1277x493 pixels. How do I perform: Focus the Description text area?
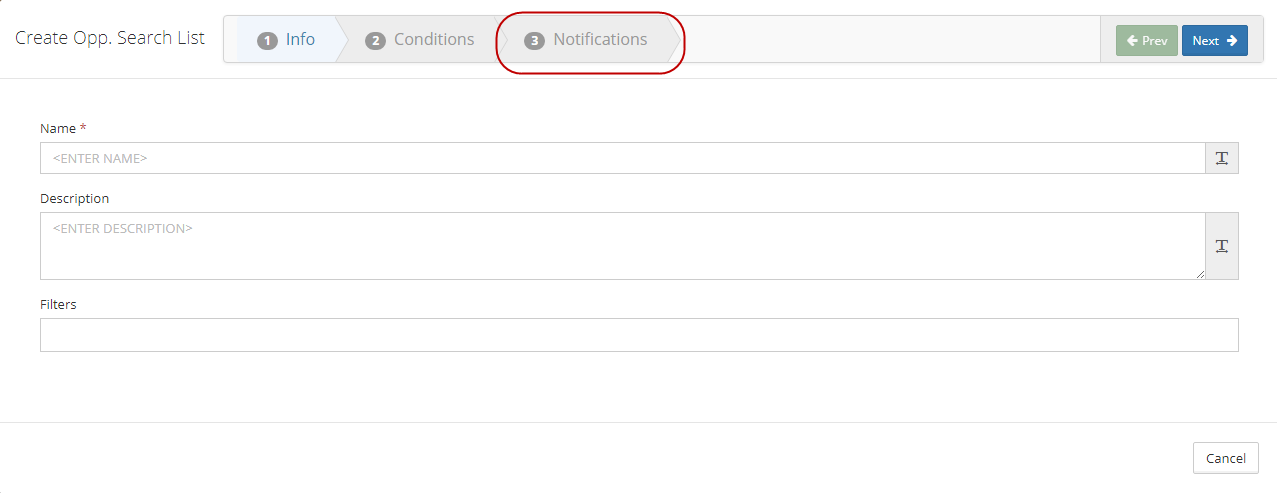click(623, 246)
